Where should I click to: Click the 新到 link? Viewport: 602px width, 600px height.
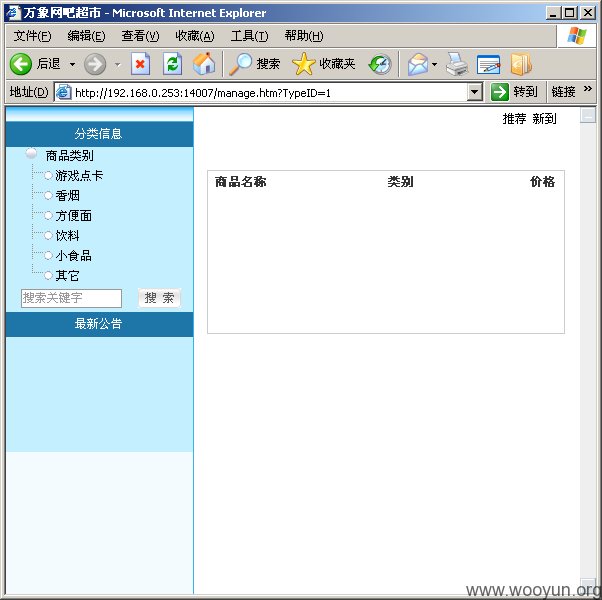click(x=544, y=119)
